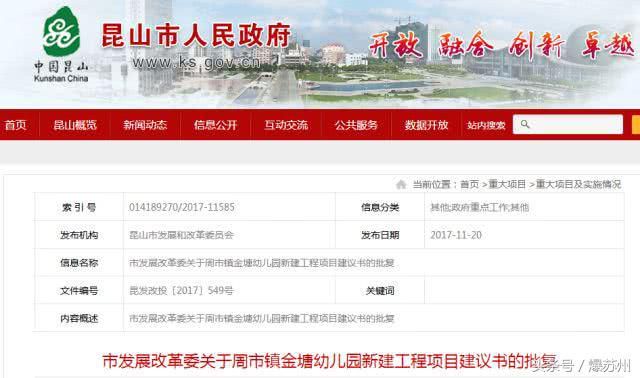Viewport: 640px width, 378px height.
Task: Click the 昆山市人民政府 header title
Action: (196, 36)
